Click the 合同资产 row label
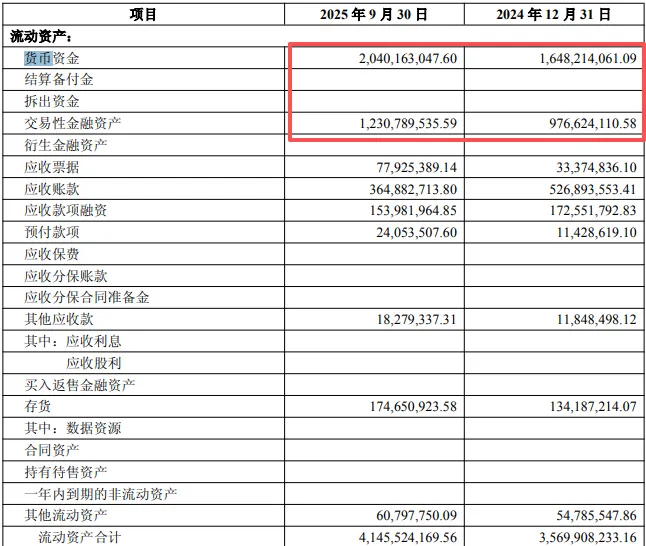646x546 pixels. click(51, 450)
